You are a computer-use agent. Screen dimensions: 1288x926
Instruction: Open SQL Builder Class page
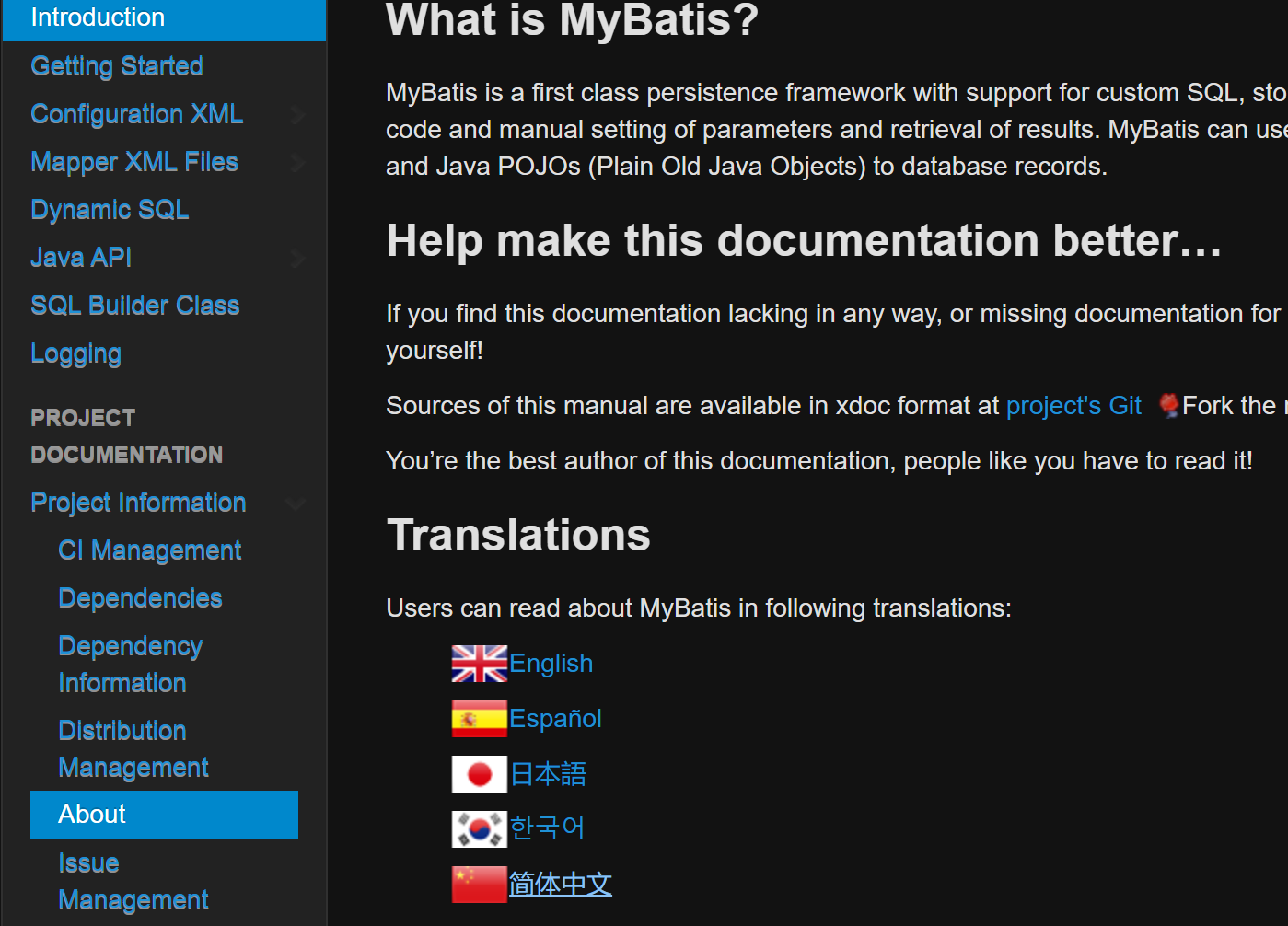135,306
